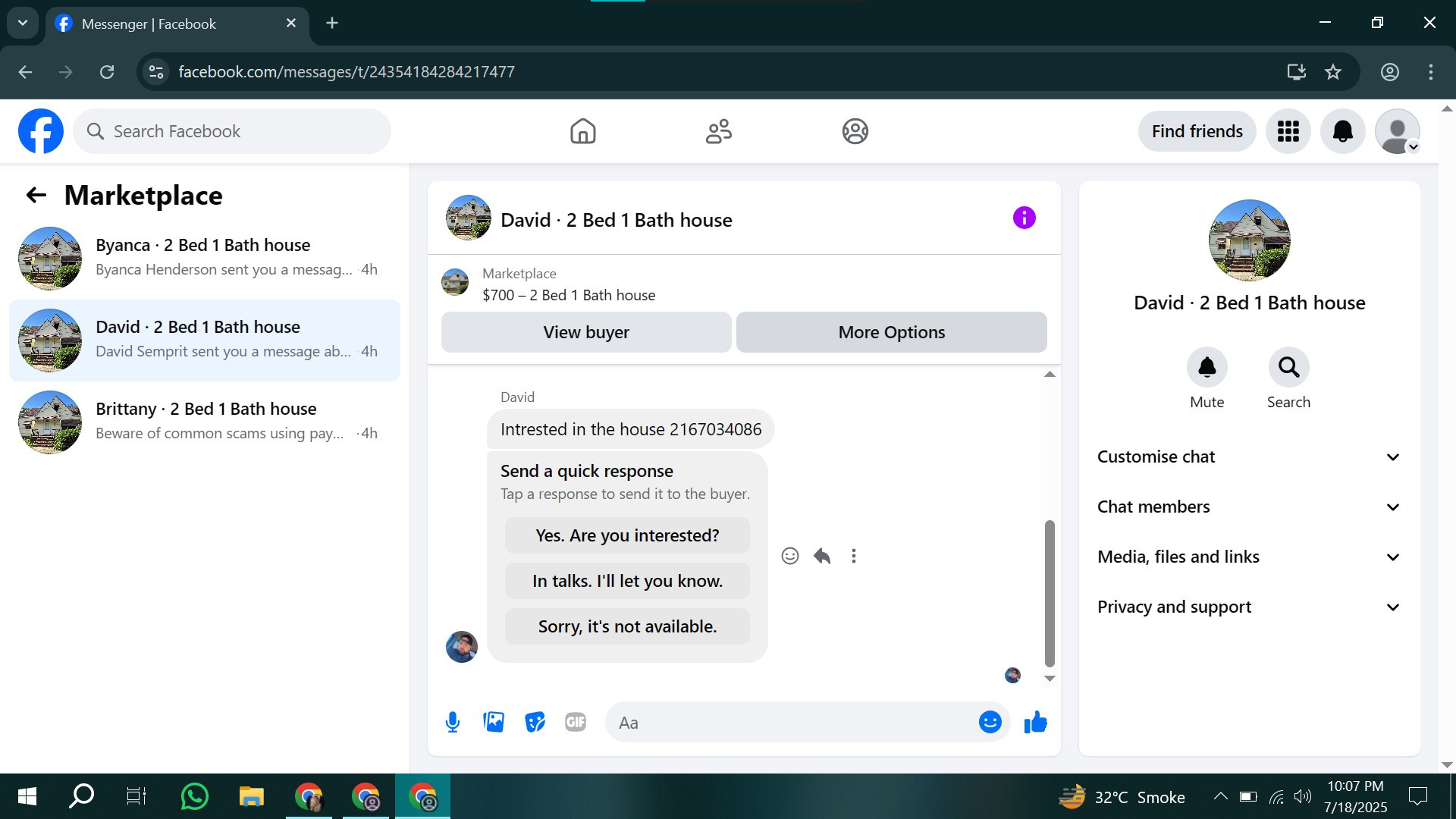Open the Byanca 2 Bed 1 Bath conversation

(205, 258)
